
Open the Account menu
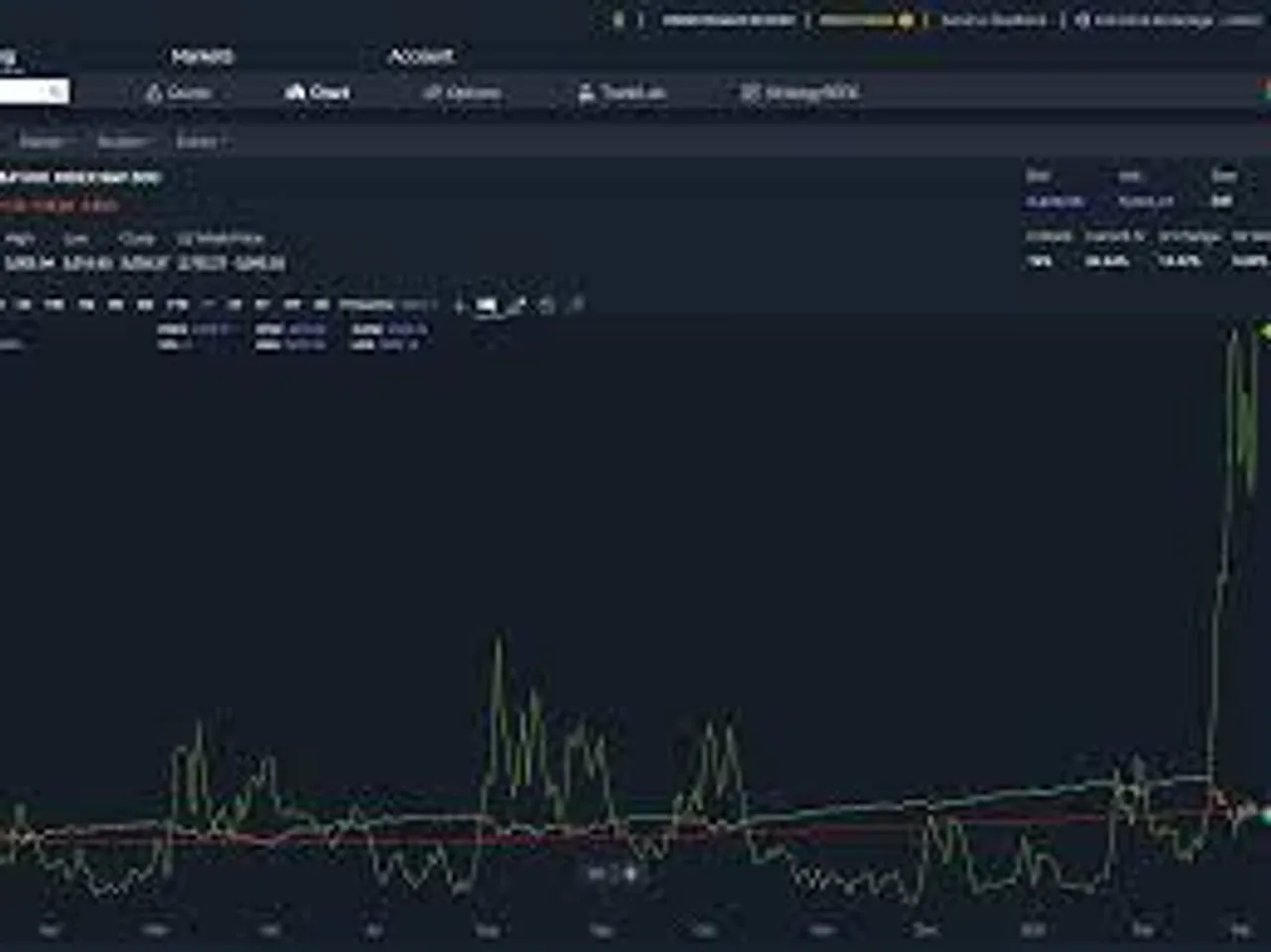click(421, 57)
